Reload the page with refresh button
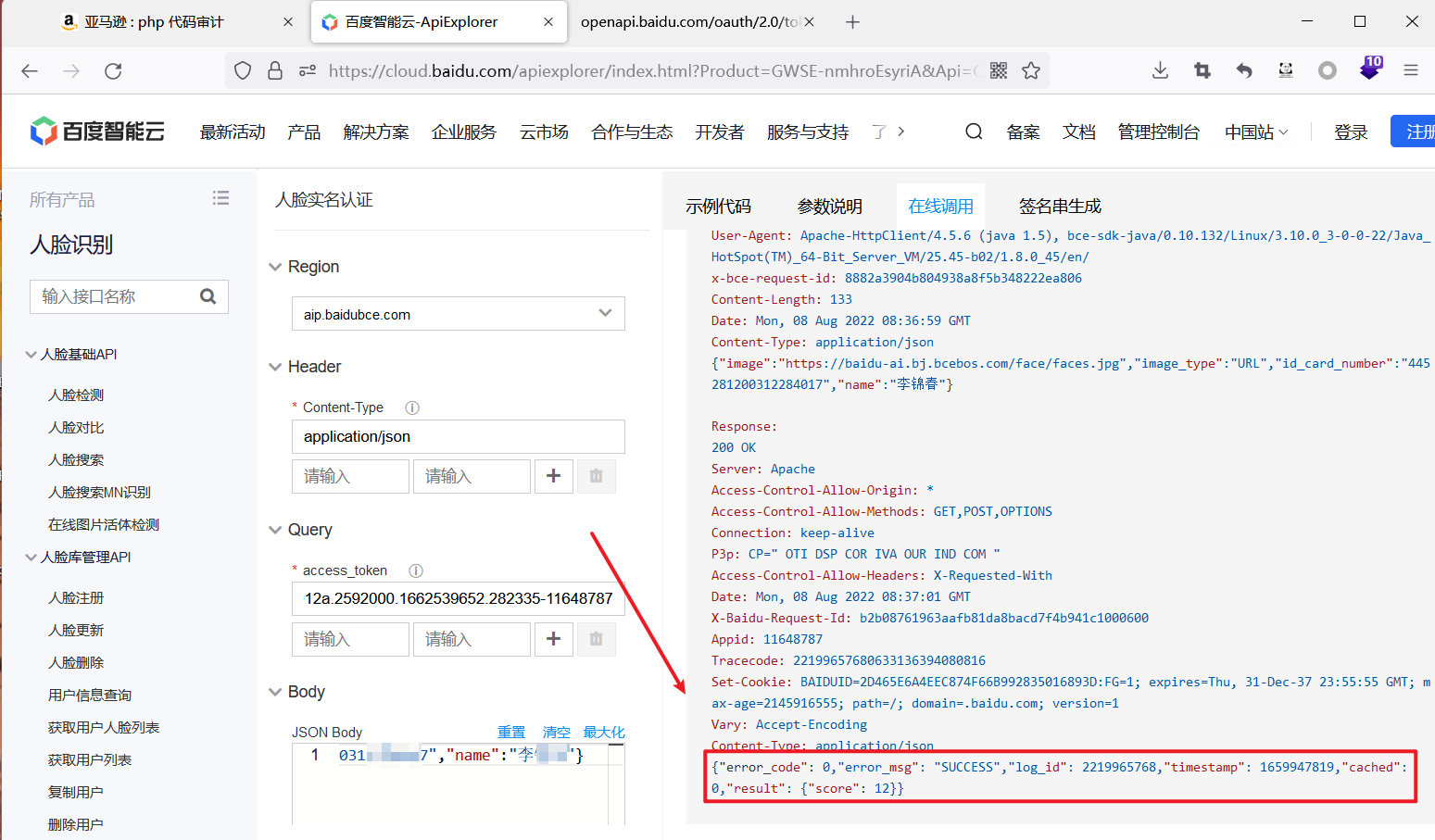The width and height of the screenshot is (1435, 840). [113, 71]
